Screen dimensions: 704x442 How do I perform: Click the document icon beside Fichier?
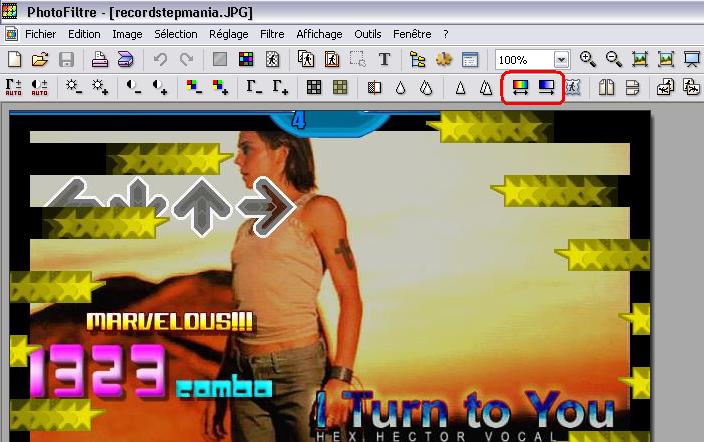click(x=11, y=34)
